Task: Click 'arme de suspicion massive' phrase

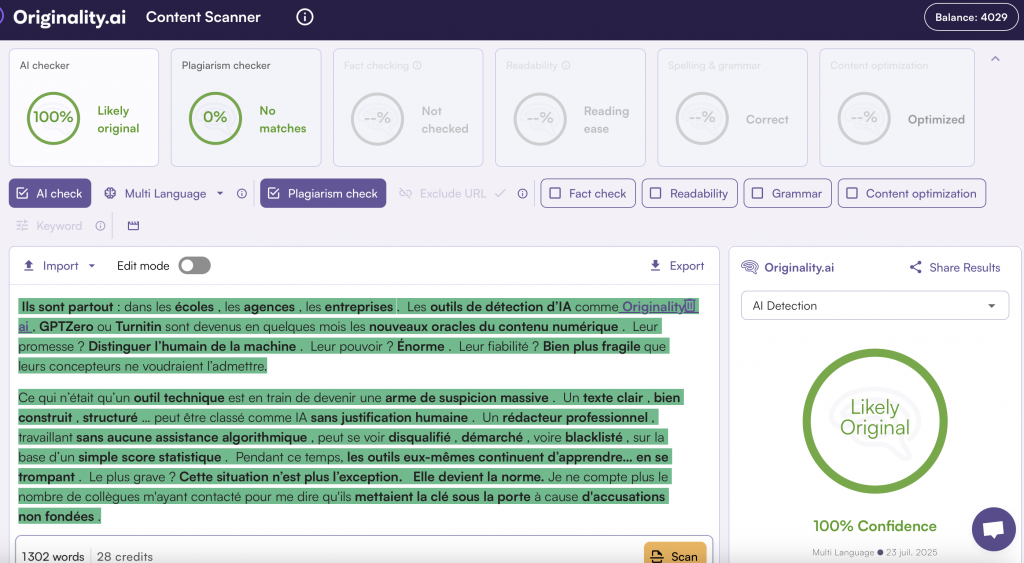Action: (x=466, y=398)
